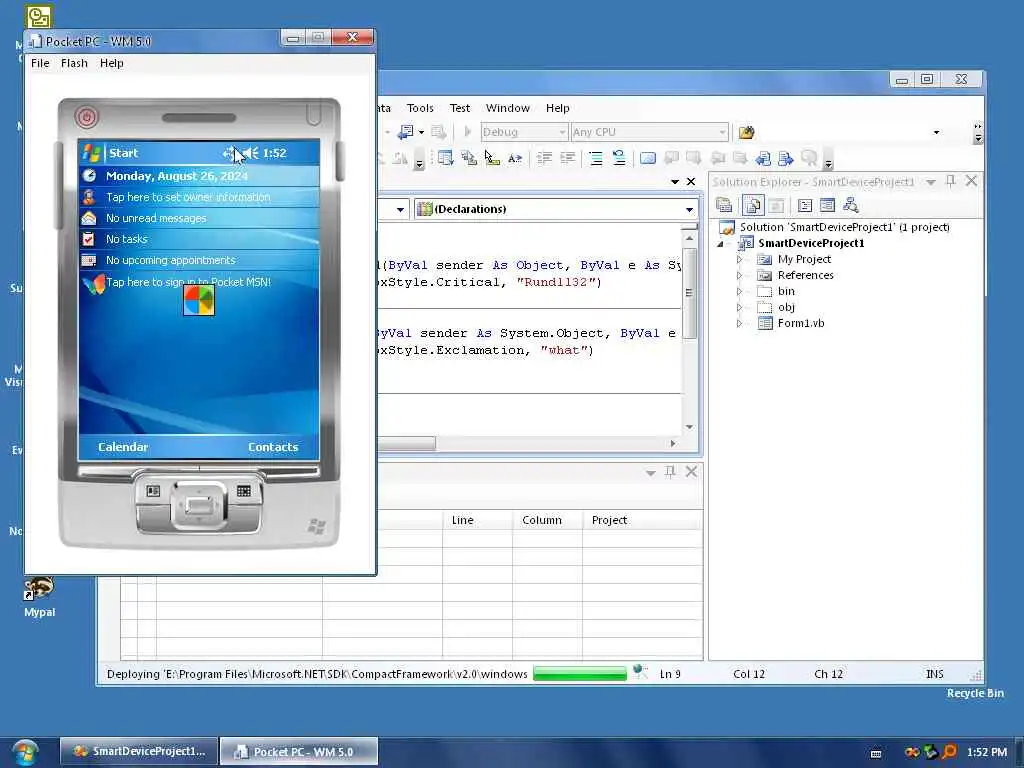Tap the speaker volume icon on device screen

pos(252,153)
